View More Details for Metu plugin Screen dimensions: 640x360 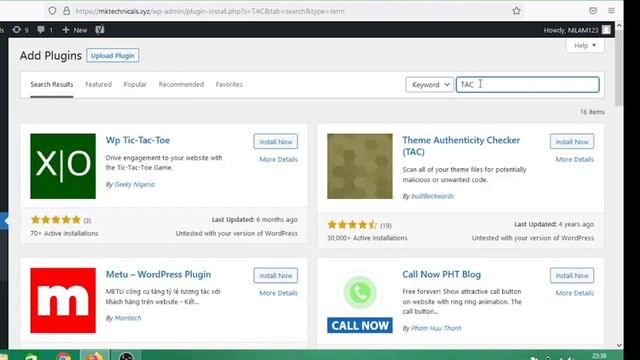(x=278, y=293)
